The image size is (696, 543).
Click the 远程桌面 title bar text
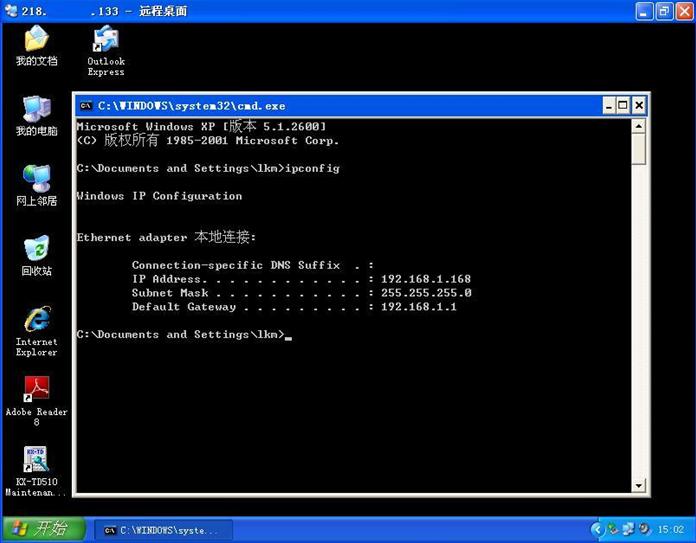click(x=163, y=11)
